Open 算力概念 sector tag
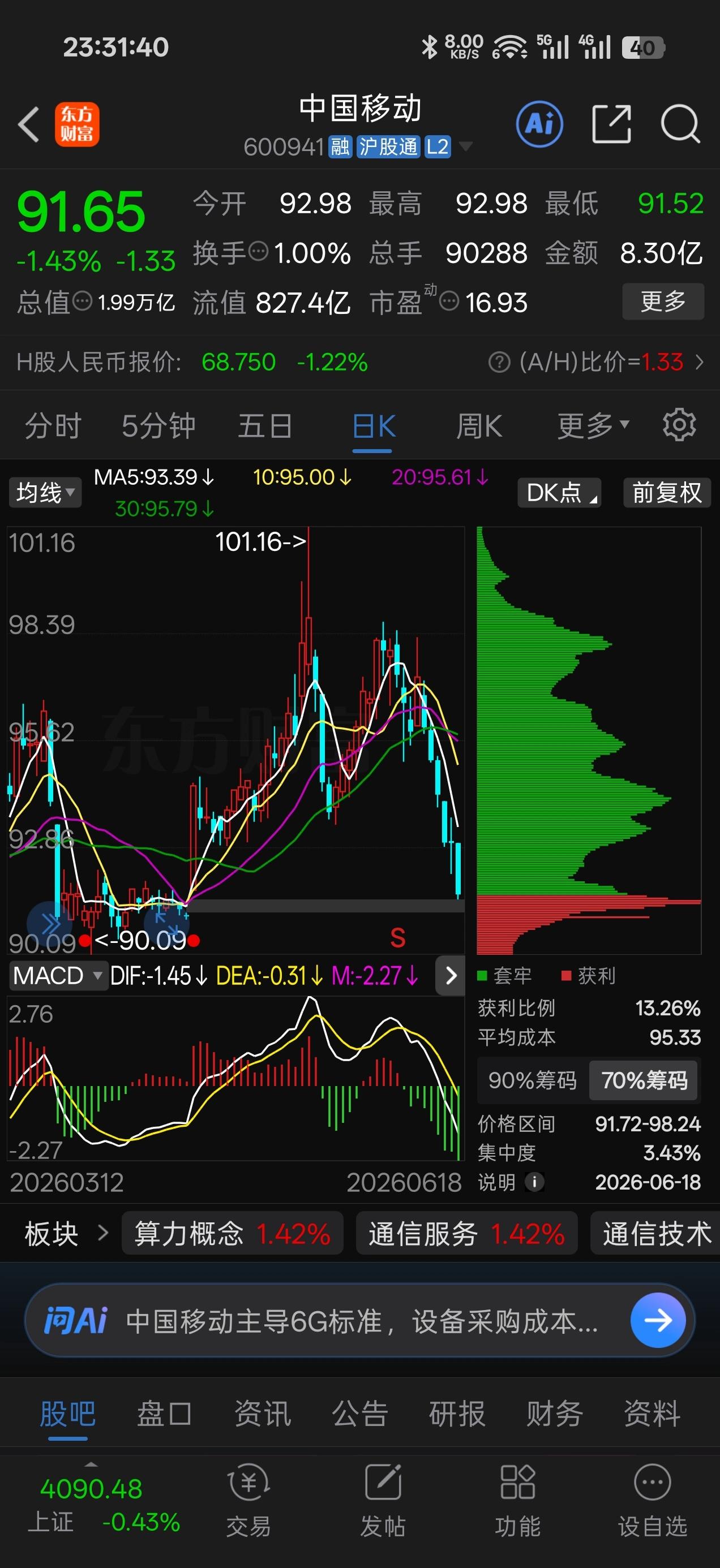Viewport: 720px width, 1568px height. coord(232,1233)
